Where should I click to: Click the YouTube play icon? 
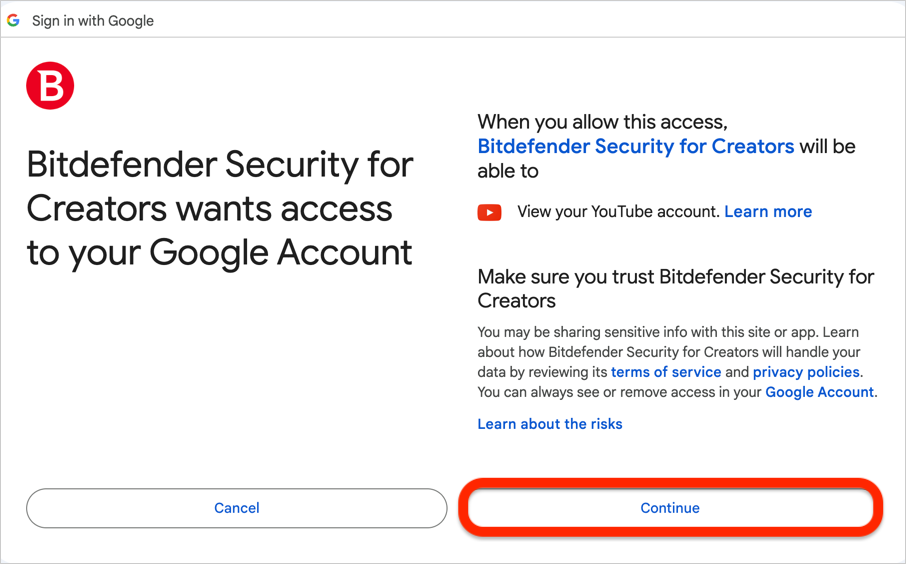[489, 213]
